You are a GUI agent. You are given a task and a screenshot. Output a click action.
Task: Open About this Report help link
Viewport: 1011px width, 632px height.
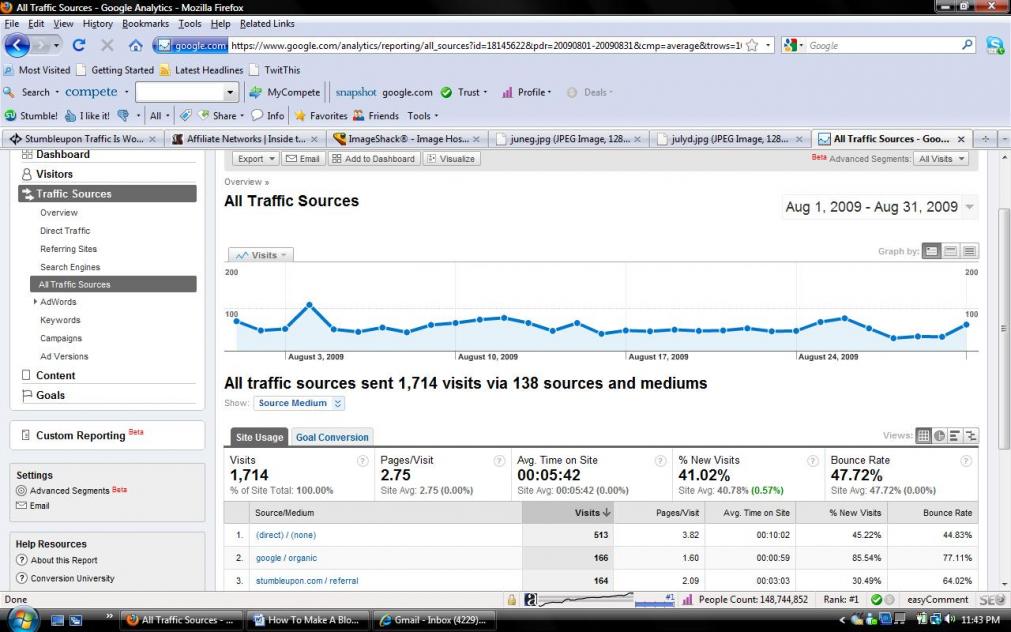tap(64, 560)
